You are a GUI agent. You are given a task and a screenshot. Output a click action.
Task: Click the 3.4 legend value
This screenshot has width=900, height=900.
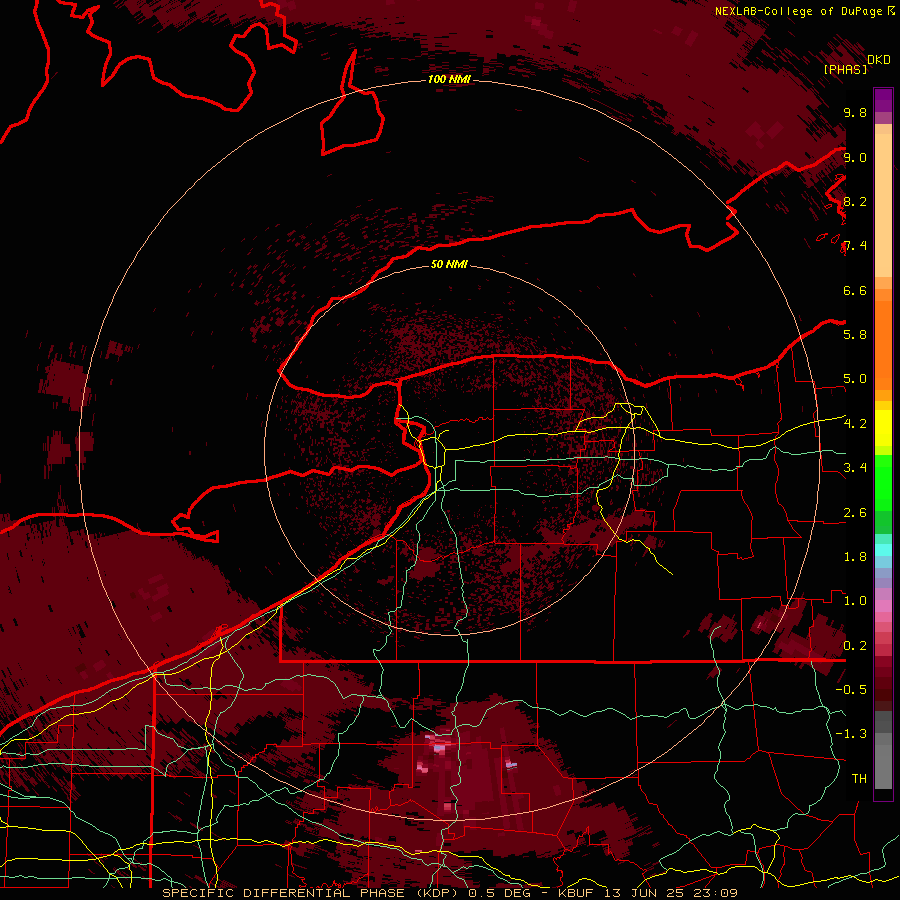click(855, 468)
